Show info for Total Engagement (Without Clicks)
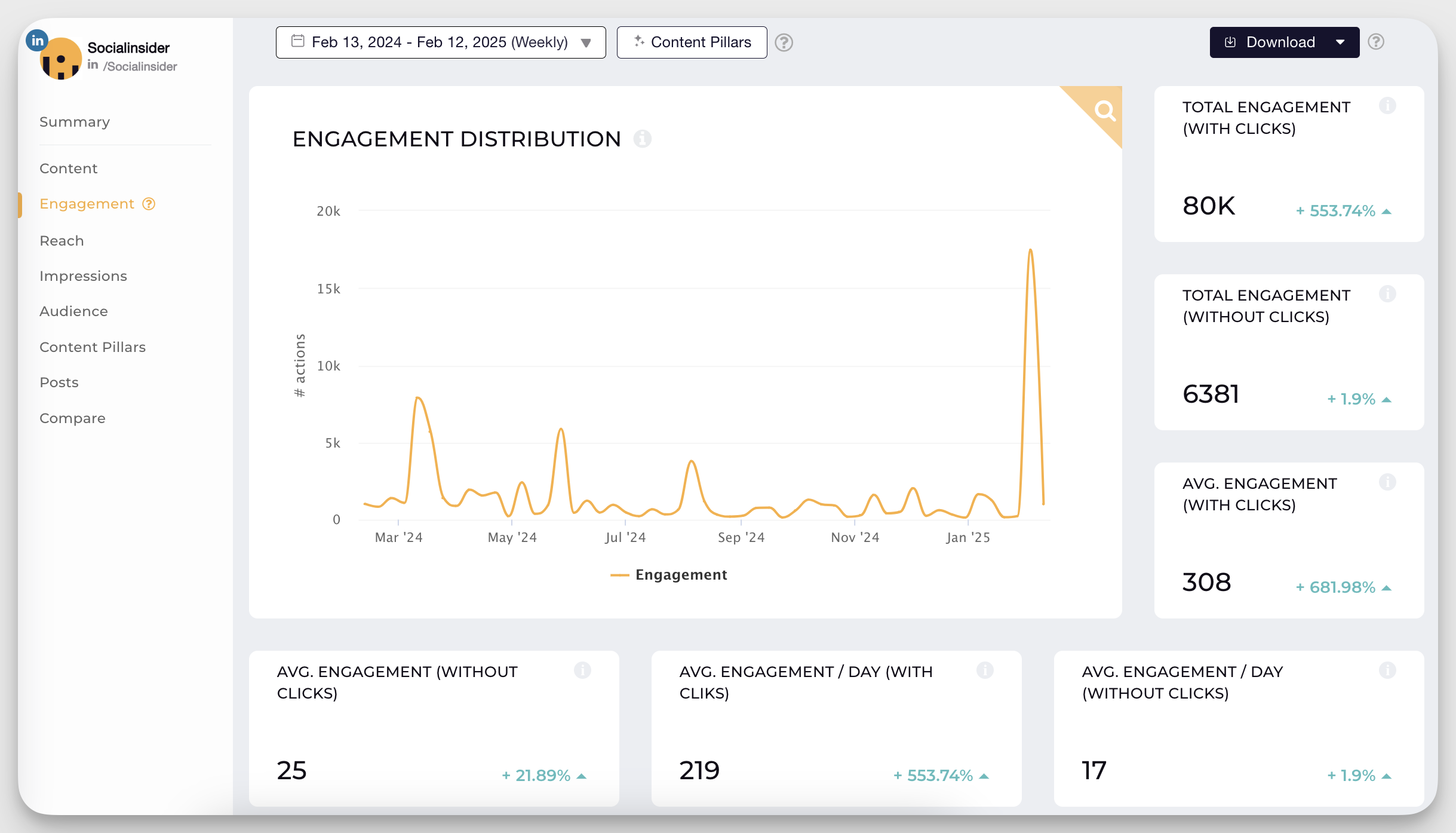 [1387, 294]
